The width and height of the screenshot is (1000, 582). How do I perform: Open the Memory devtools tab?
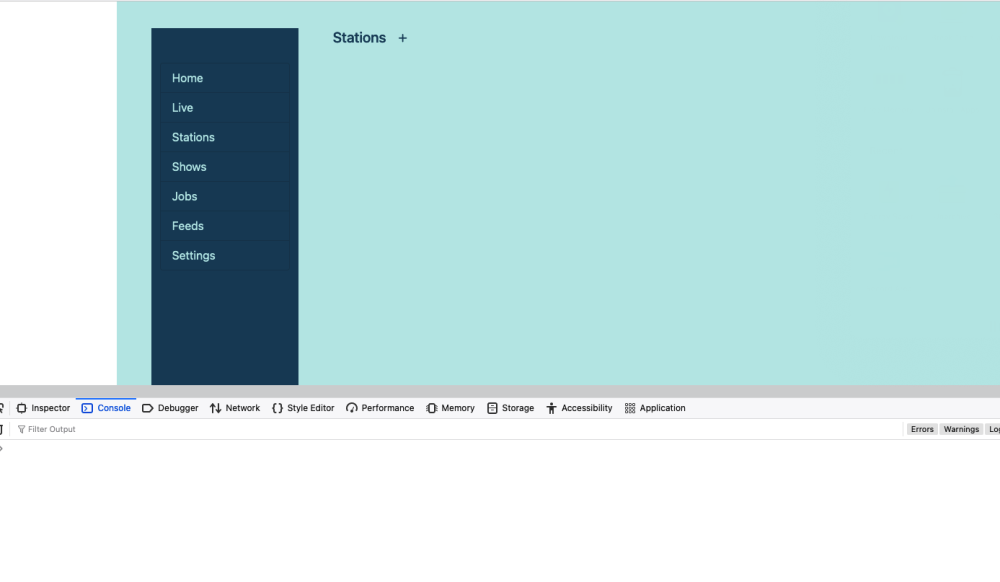pyautogui.click(x=450, y=408)
